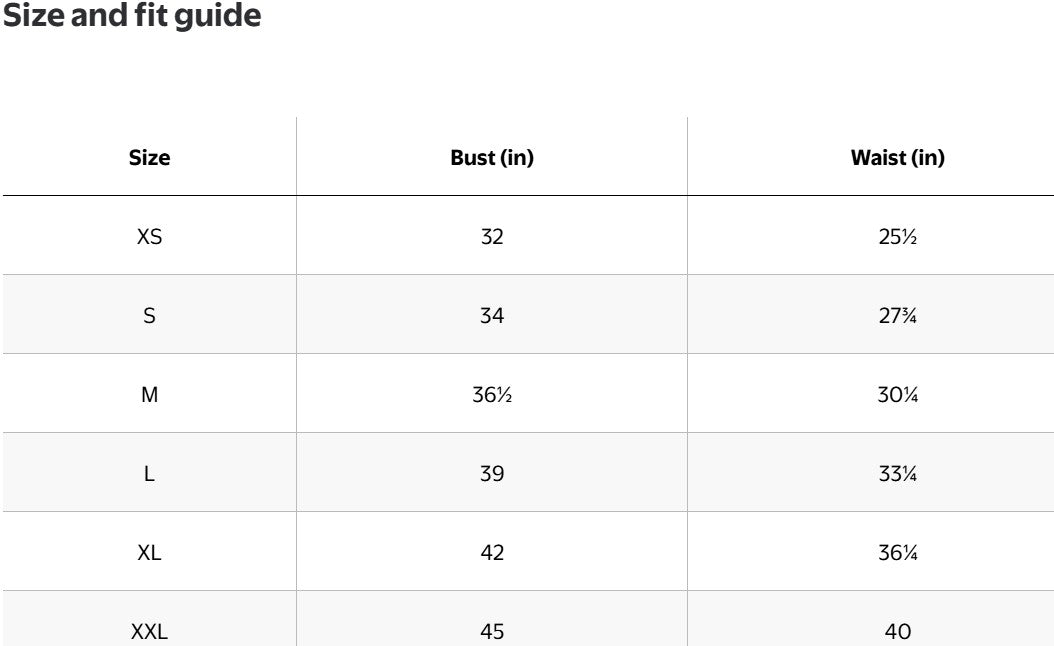Click the bust value 39

(x=492, y=474)
